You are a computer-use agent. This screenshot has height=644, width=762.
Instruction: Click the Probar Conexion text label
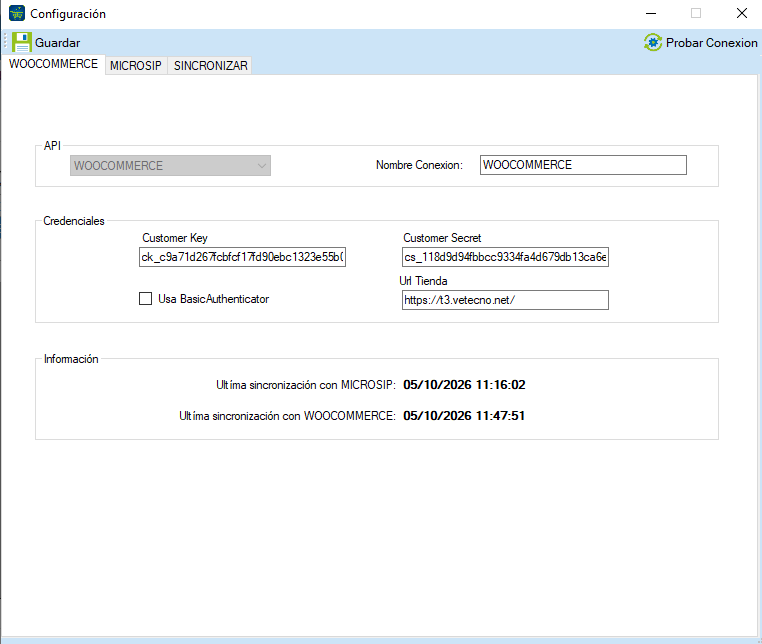(711, 43)
